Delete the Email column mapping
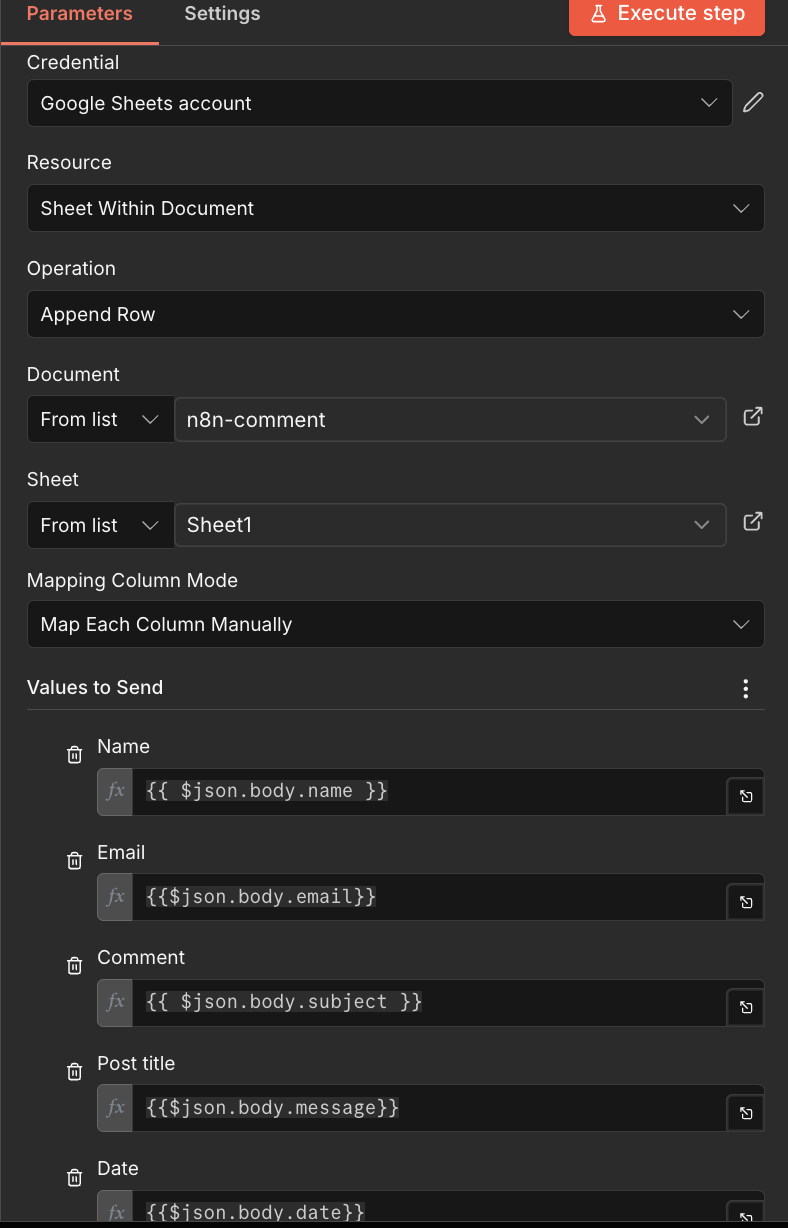Screen dimensions: 788x1228 (74, 860)
